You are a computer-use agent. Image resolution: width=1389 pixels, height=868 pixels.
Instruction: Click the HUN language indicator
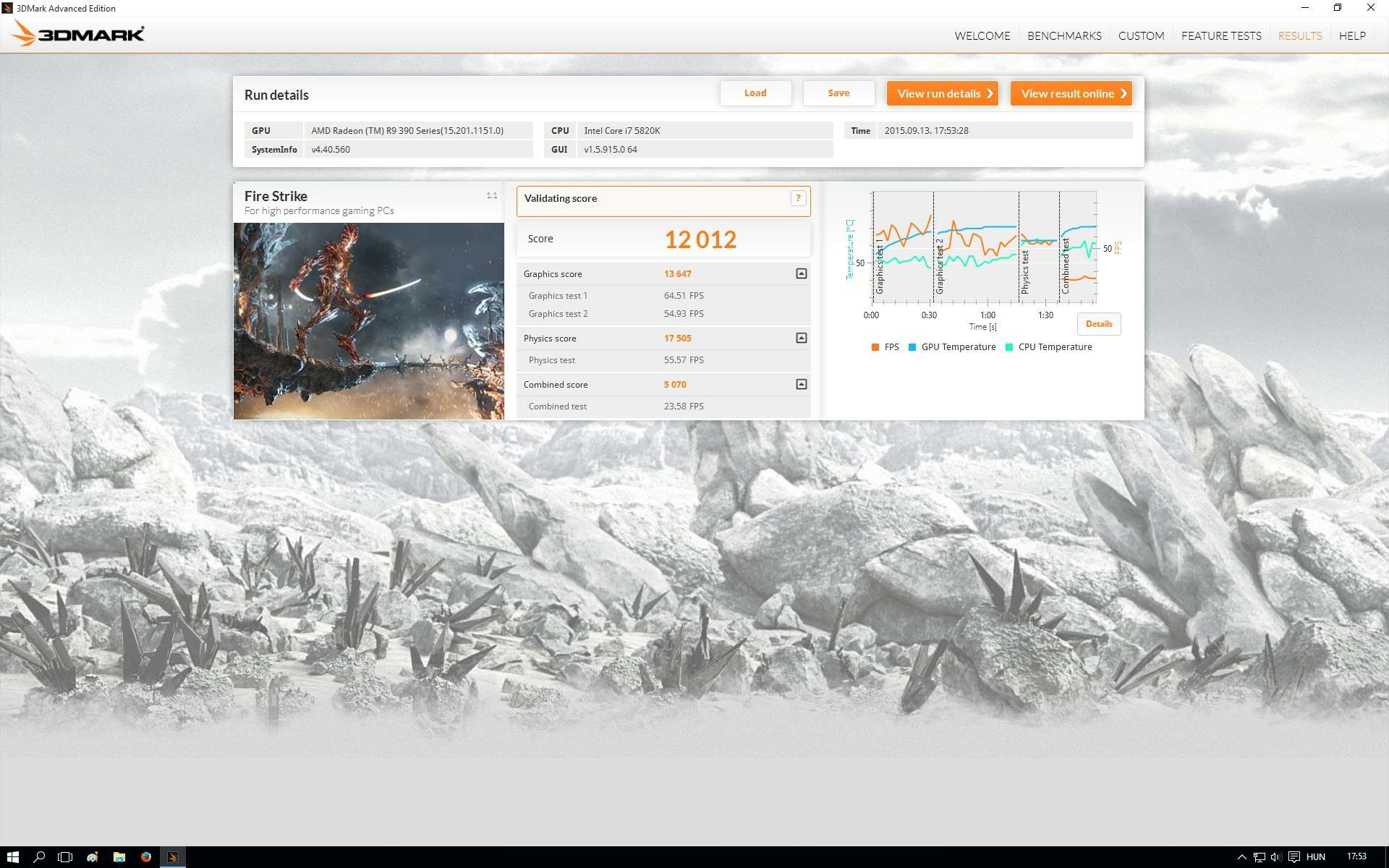pos(1315,857)
